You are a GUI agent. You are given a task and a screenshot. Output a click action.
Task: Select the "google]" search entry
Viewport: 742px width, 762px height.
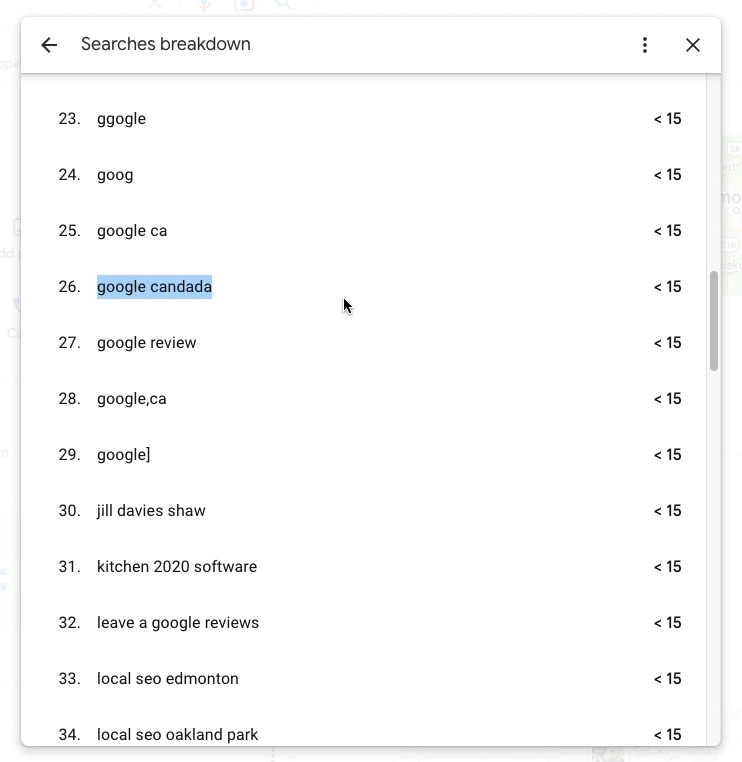[124, 455]
